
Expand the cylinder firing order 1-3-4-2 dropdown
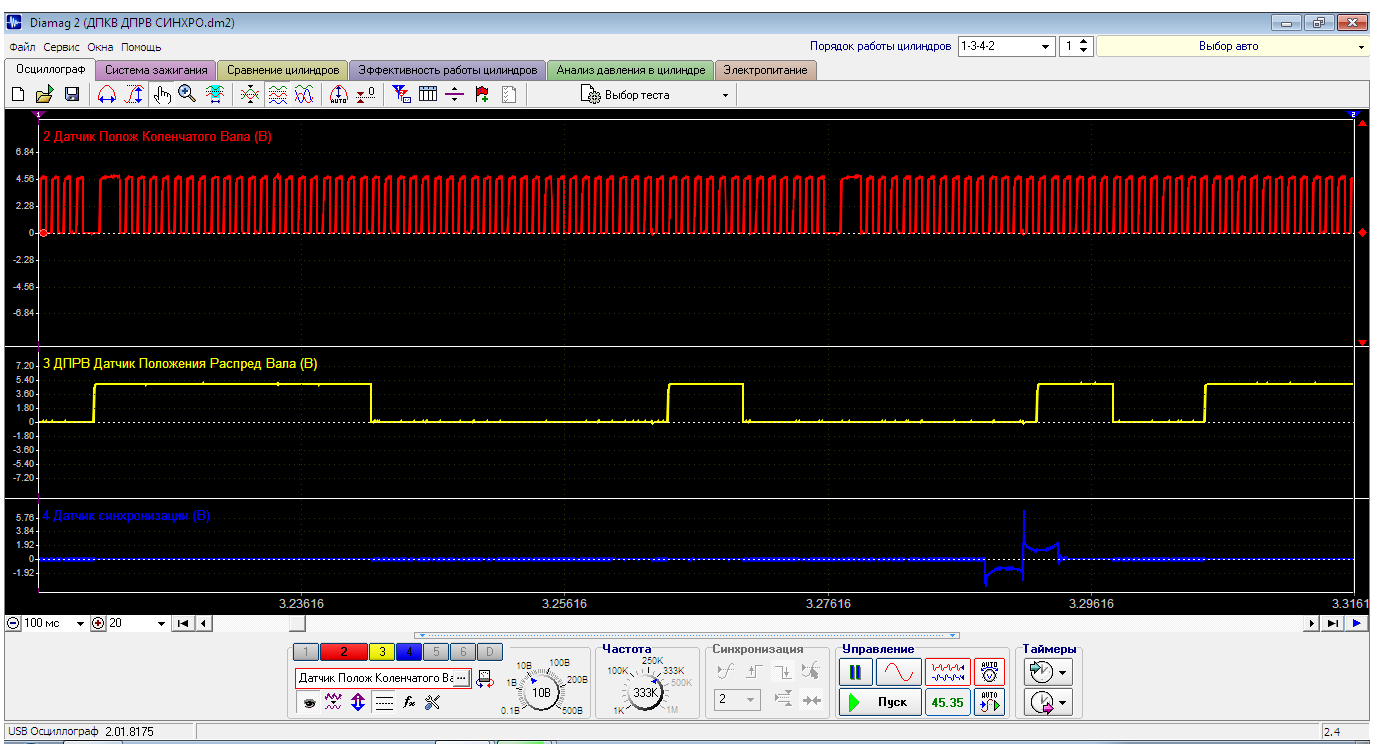coord(1046,47)
